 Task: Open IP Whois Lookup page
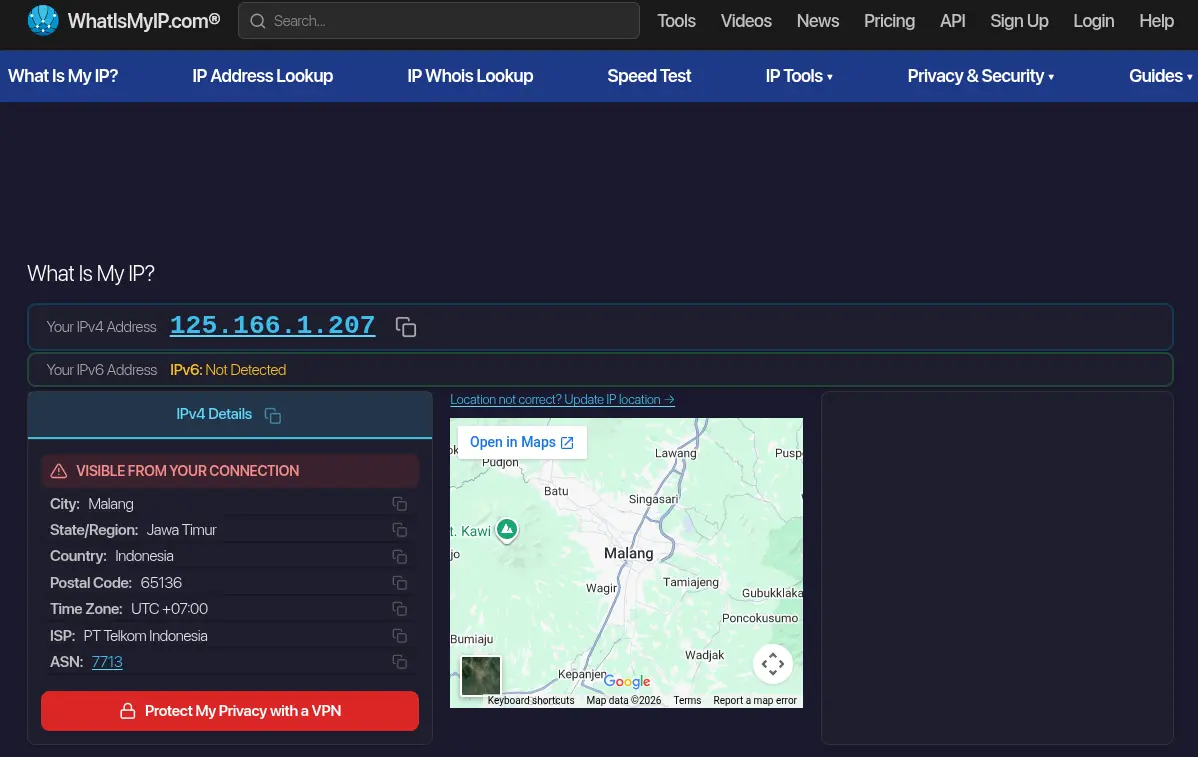click(x=470, y=76)
